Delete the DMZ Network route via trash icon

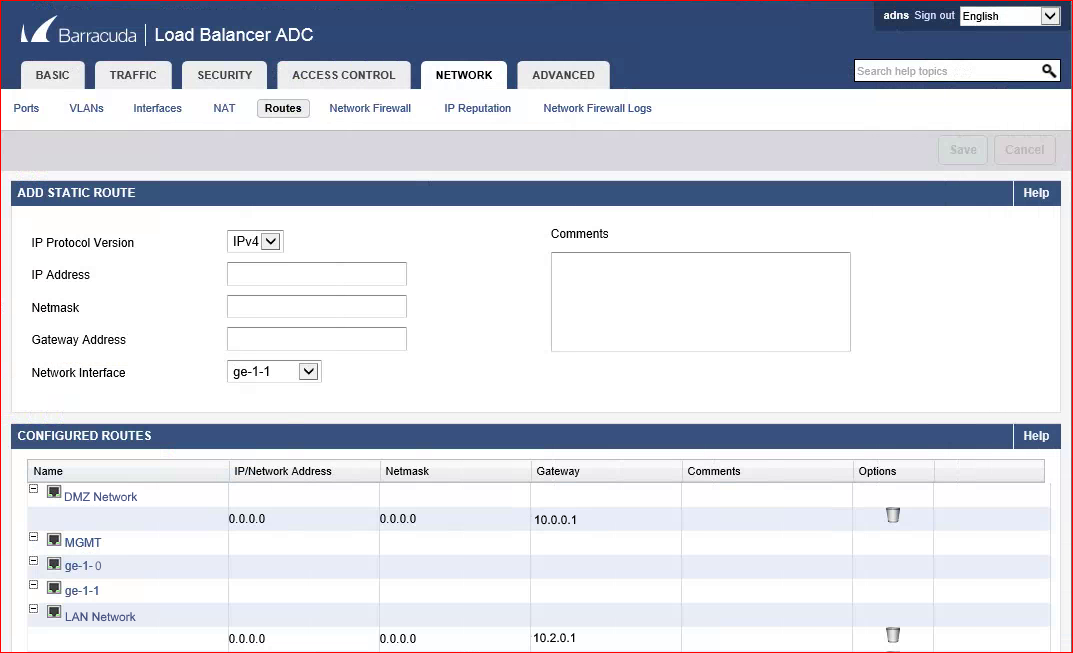pos(892,516)
